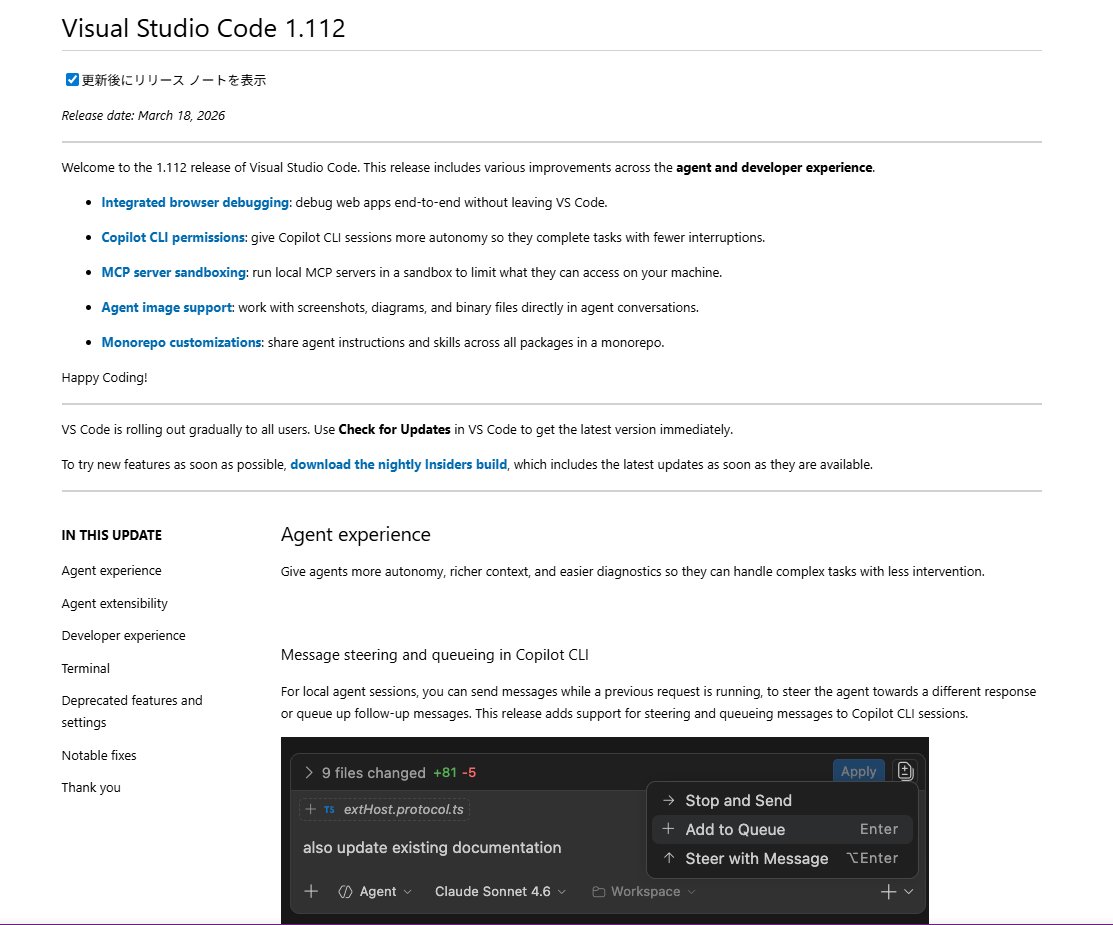1113x925 pixels.
Task: Follow the Agent image support link
Action: [x=166, y=307]
